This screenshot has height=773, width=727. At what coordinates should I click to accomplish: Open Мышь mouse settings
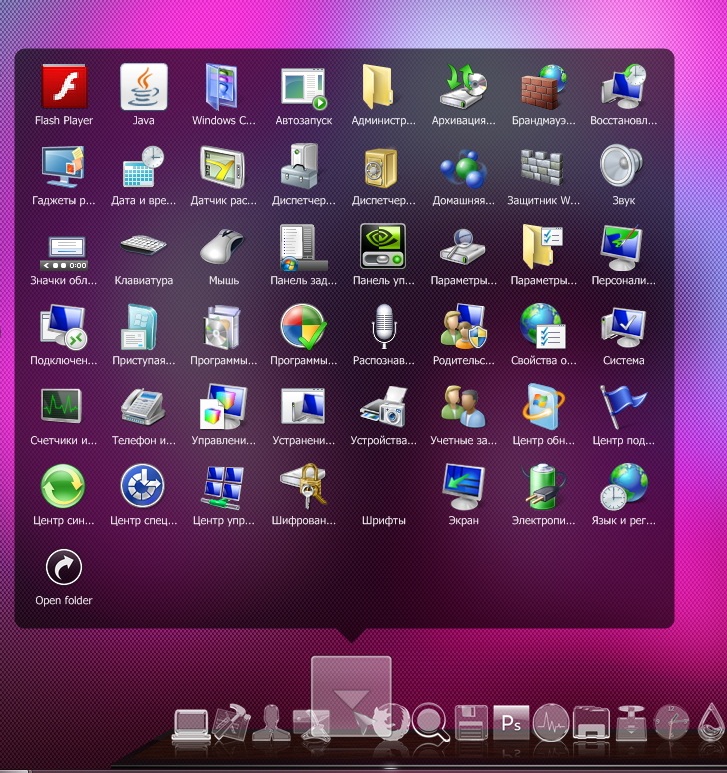click(x=223, y=248)
